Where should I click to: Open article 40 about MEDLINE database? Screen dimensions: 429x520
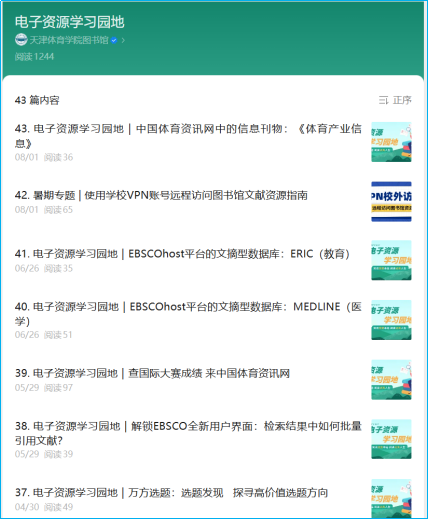click(188, 313)
